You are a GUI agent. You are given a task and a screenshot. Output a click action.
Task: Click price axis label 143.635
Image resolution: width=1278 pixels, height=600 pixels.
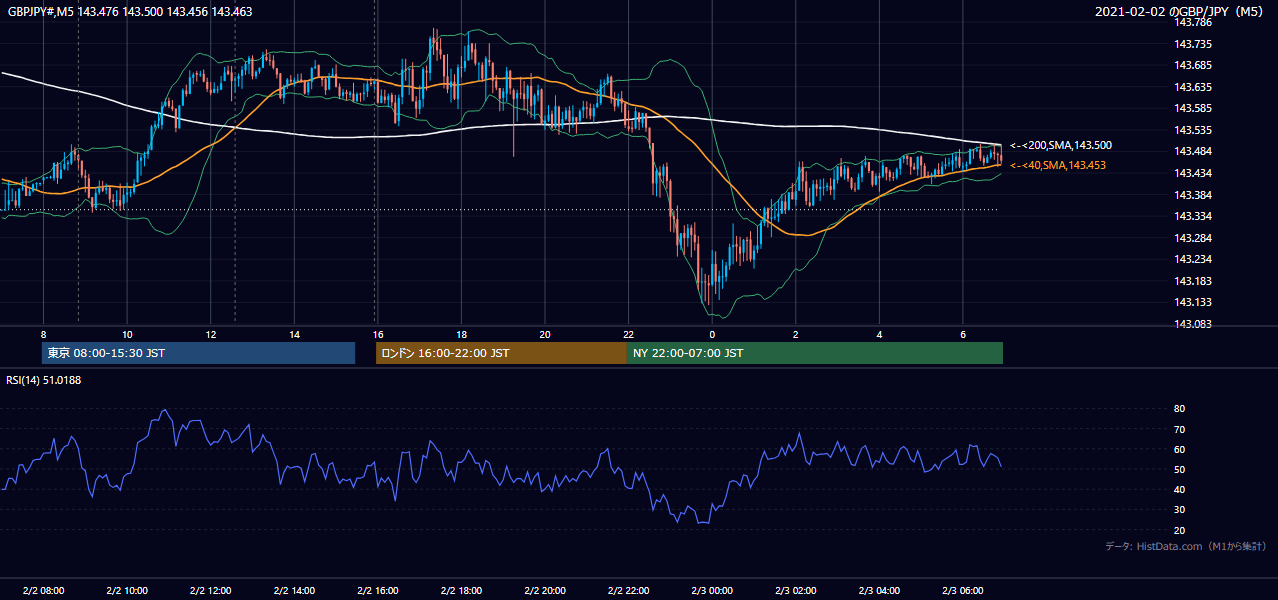[x=1194, y=87]
